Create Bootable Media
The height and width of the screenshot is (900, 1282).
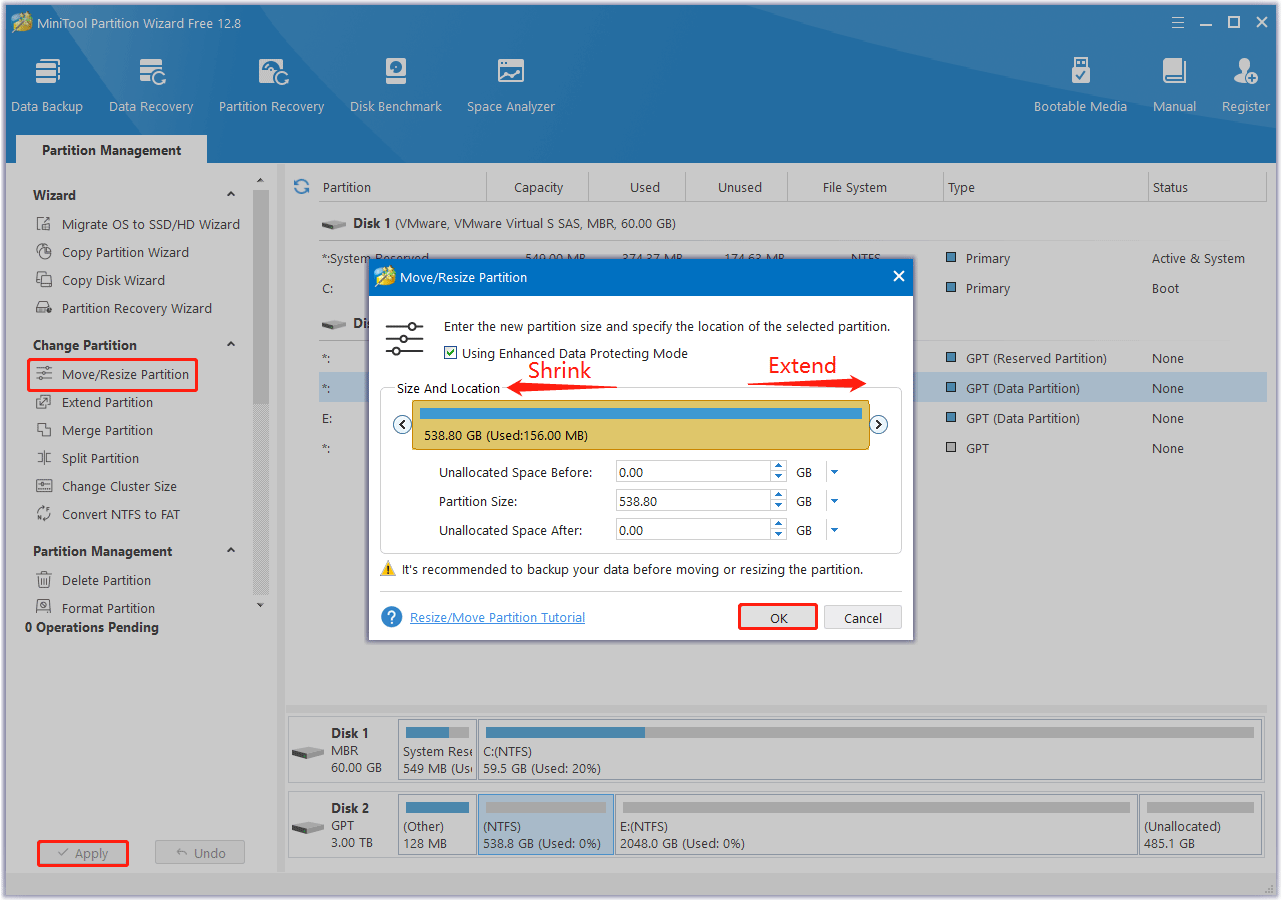1080,85
